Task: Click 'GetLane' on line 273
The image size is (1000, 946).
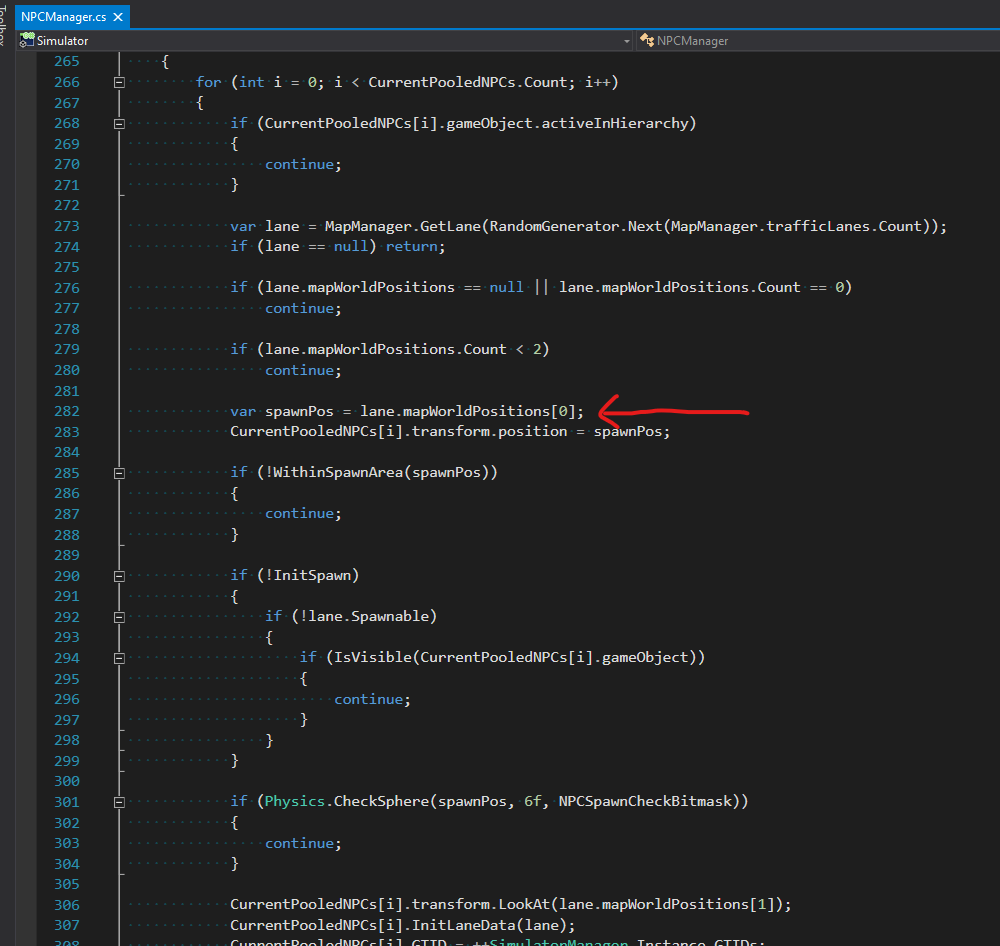Action: click(x=453, y=226)
